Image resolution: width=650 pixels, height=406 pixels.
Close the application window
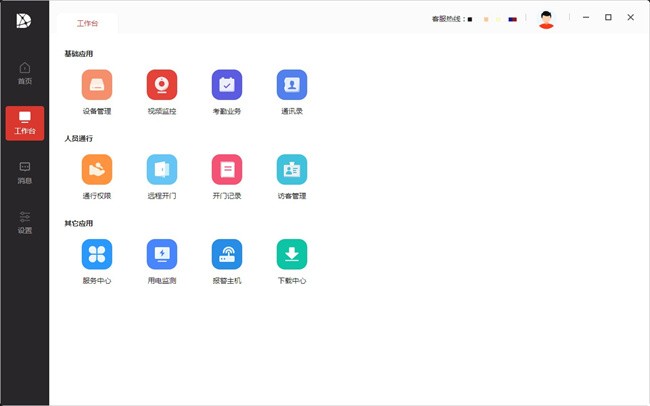point(631,17)
